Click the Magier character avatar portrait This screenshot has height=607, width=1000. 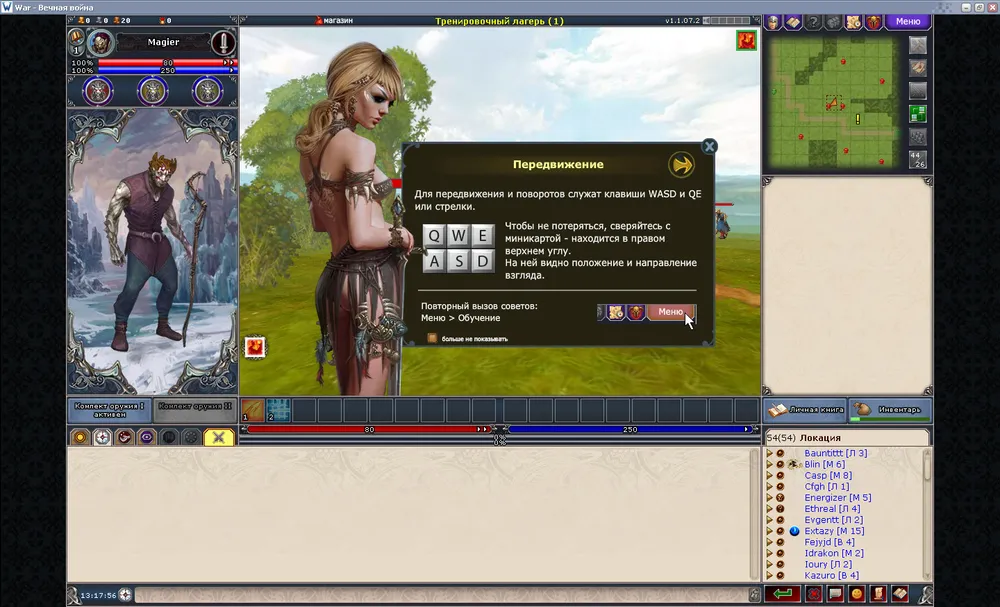(101, 43)
